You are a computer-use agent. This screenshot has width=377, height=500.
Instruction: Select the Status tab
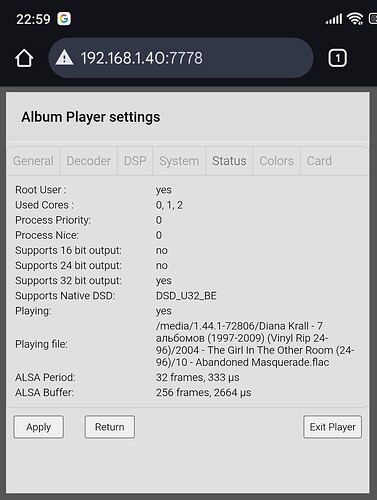[229, 161]
